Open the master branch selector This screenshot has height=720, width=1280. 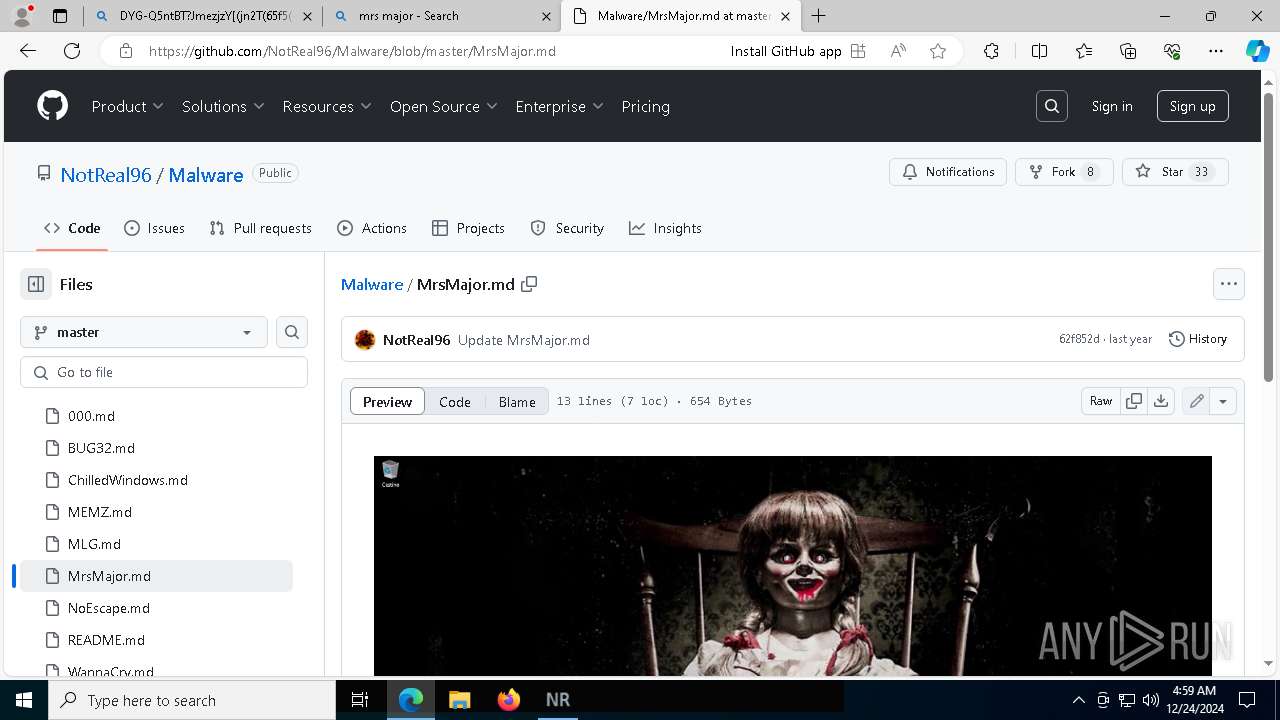(x=144, y=332)
